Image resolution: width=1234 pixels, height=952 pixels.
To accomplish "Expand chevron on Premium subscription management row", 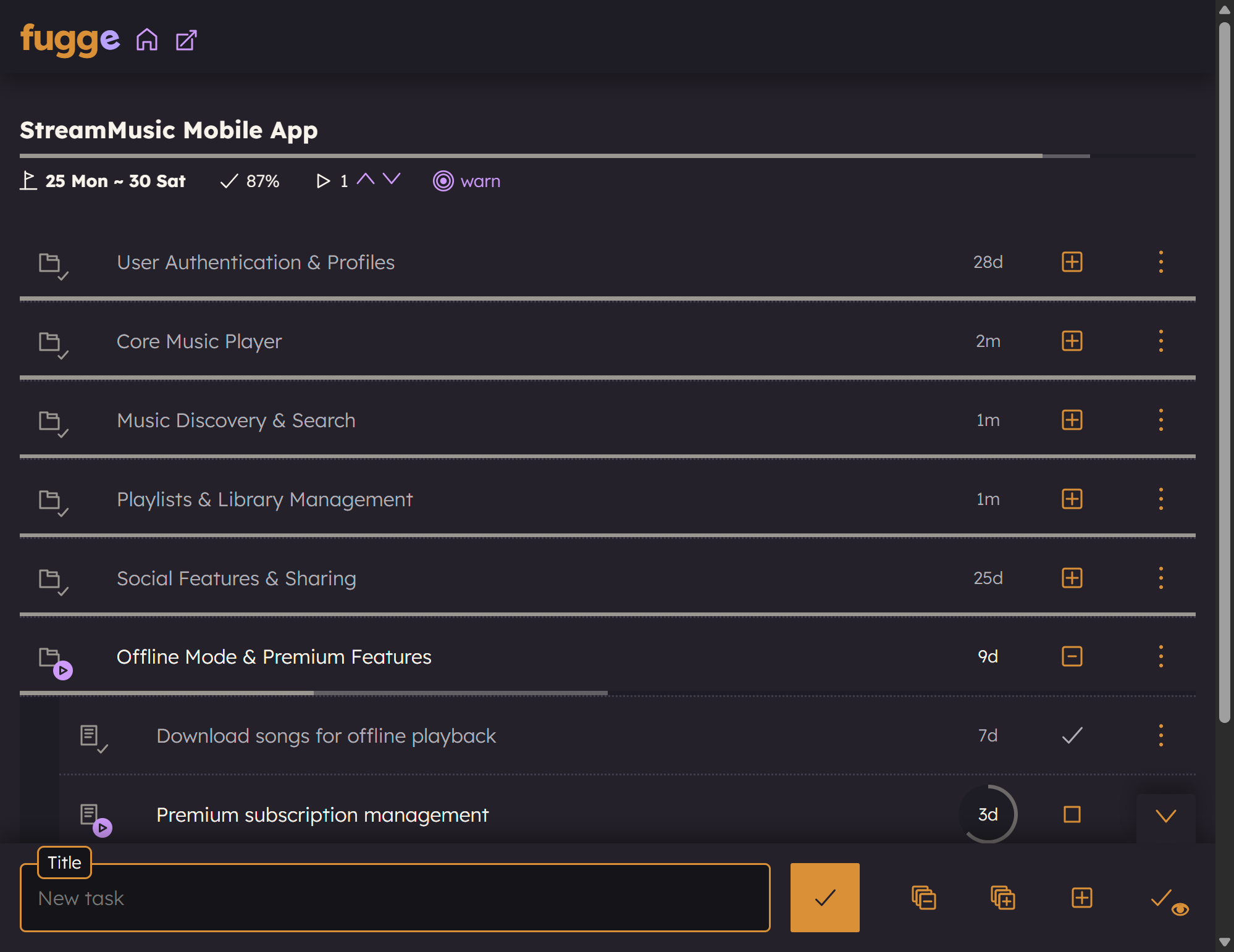I will (x=1165, y=816).
